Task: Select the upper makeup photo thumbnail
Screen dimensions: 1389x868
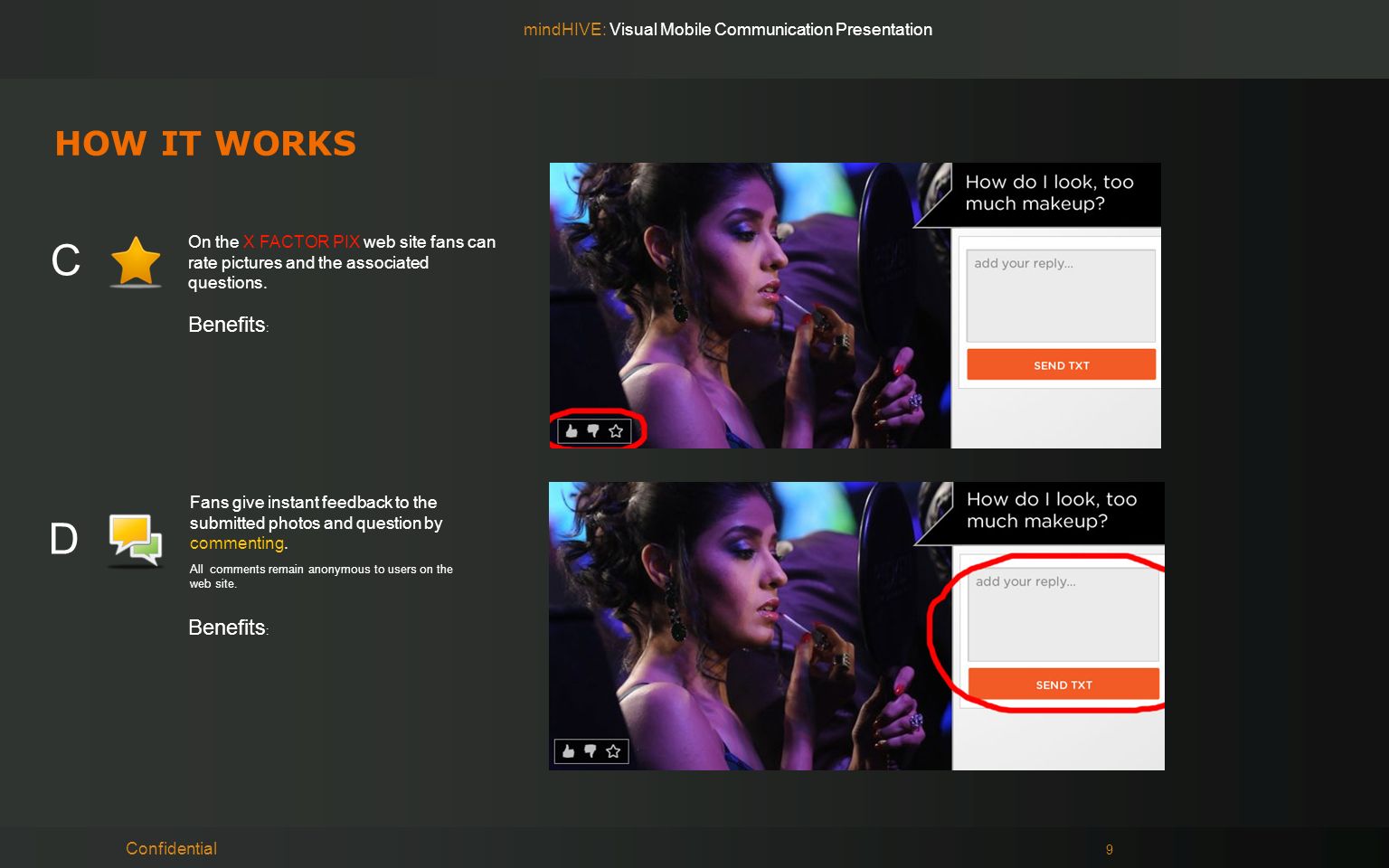Action: tap(751, 306)
